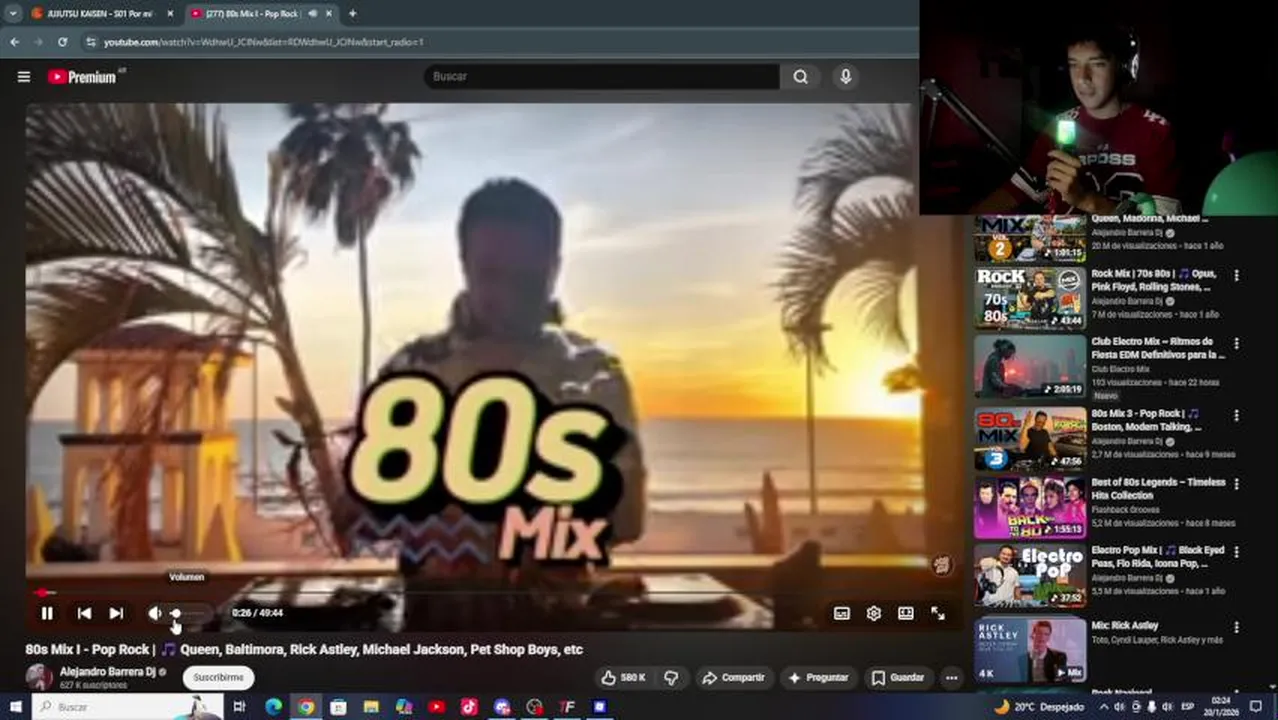This screenshot has width=1278, height=720.
Task: Close the JUJUTSU KAISEN tab
Action: coord(170,13)
